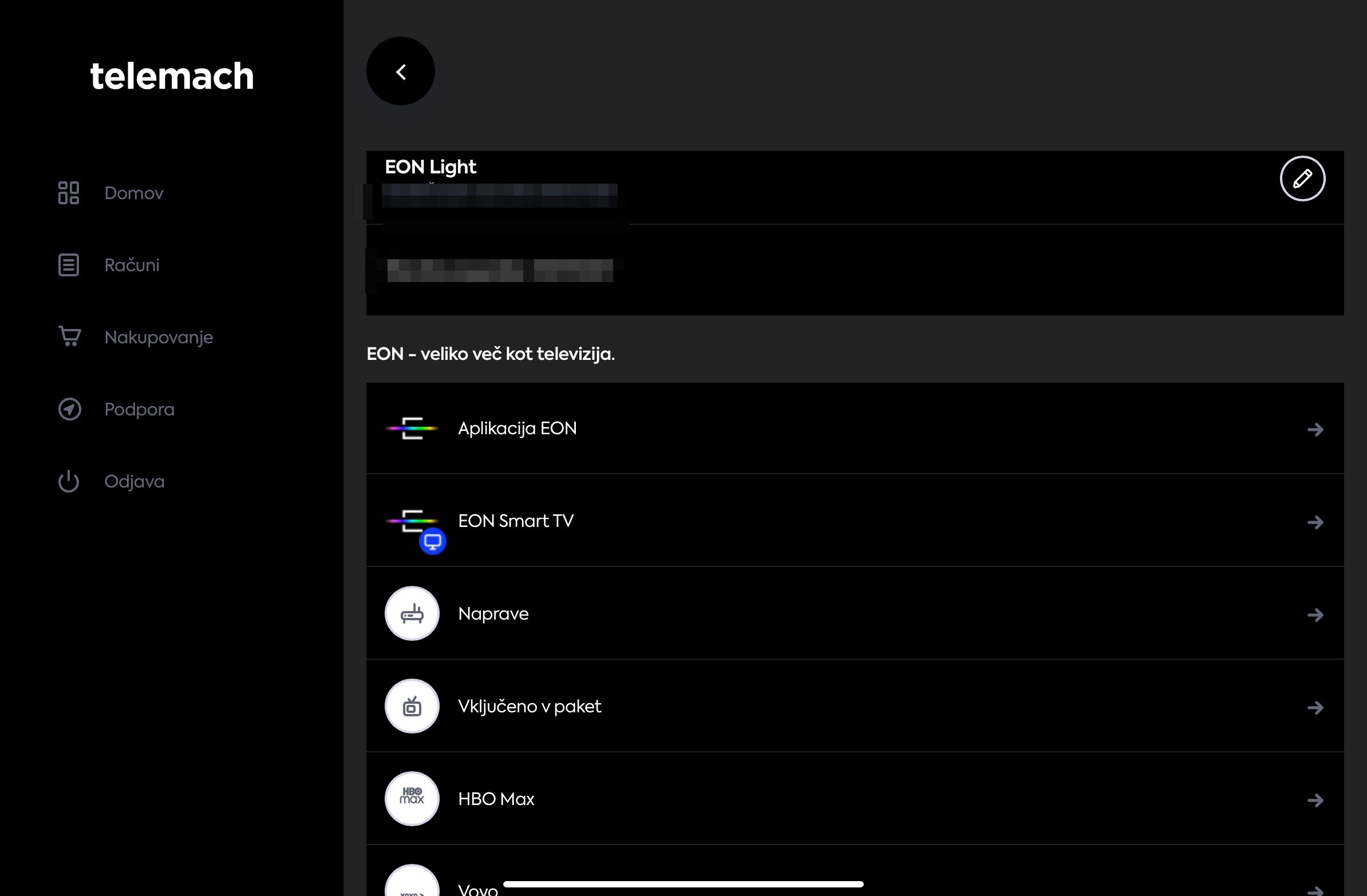Viewport: 1367px width, 896px height.
Task: Click the back arrow button
Action: click(400, 71)
